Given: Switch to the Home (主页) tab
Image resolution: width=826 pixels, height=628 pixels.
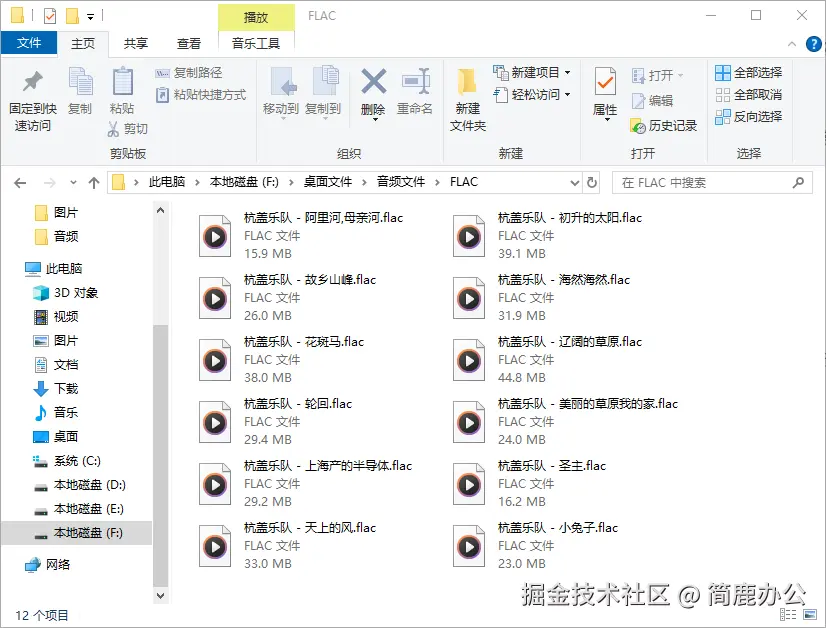Looking at the screenshot, I should [x=83, y=44].
